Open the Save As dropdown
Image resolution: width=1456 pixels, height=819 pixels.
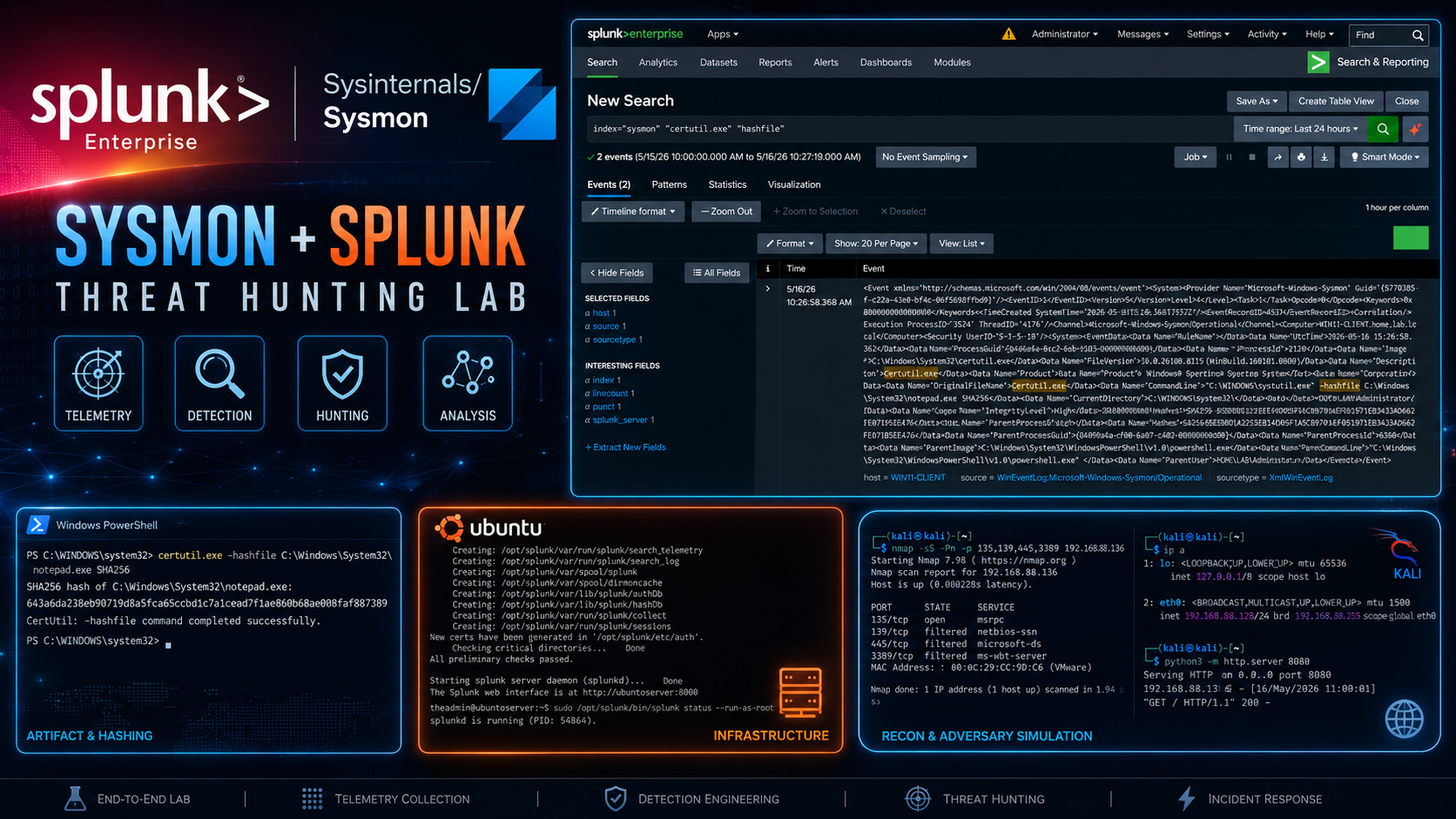point(1257,101)
